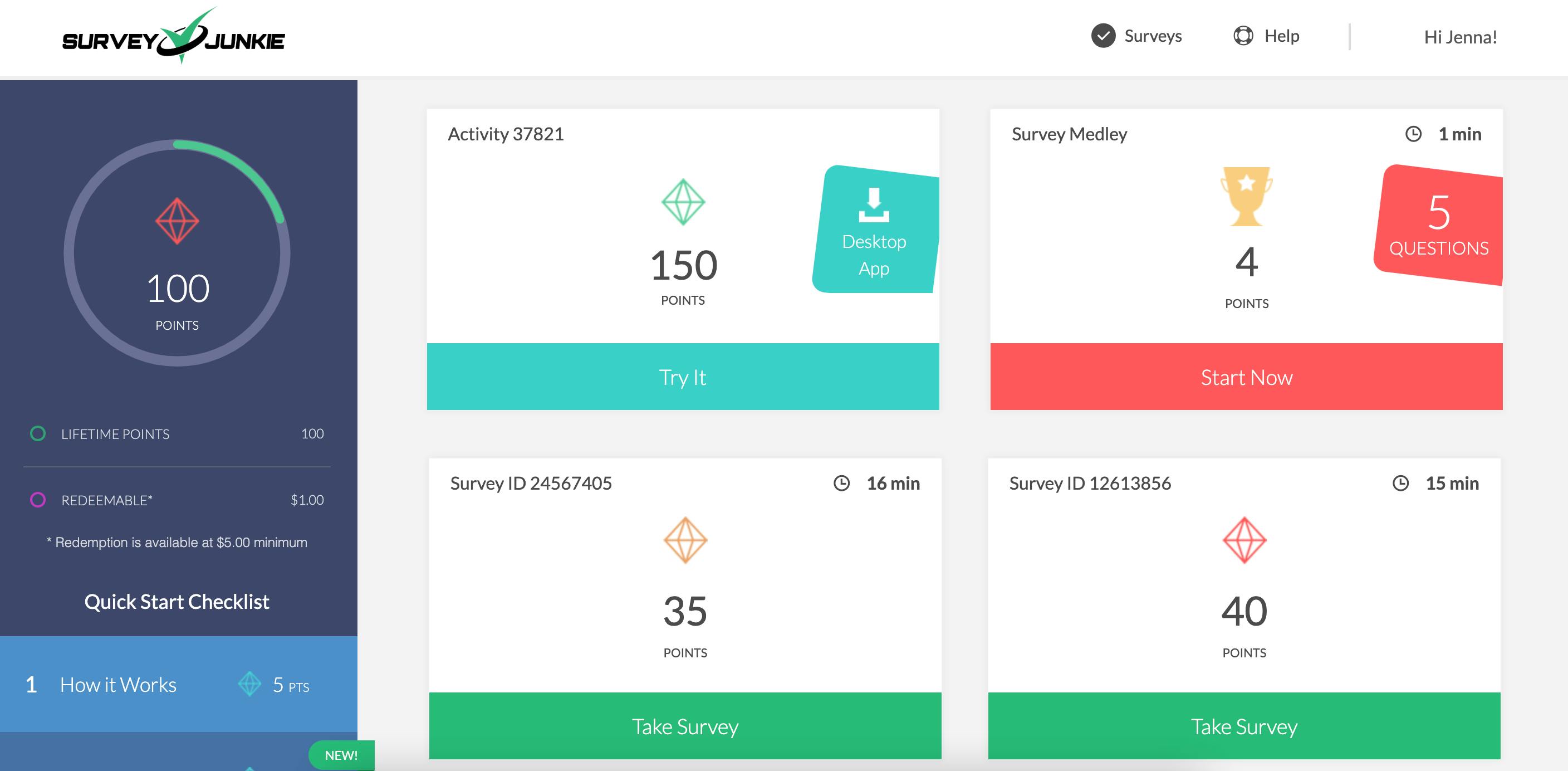Screen dimensions: 1568x771
Task: Open the Hi Jenna account menu
Action: (1463, 37)
